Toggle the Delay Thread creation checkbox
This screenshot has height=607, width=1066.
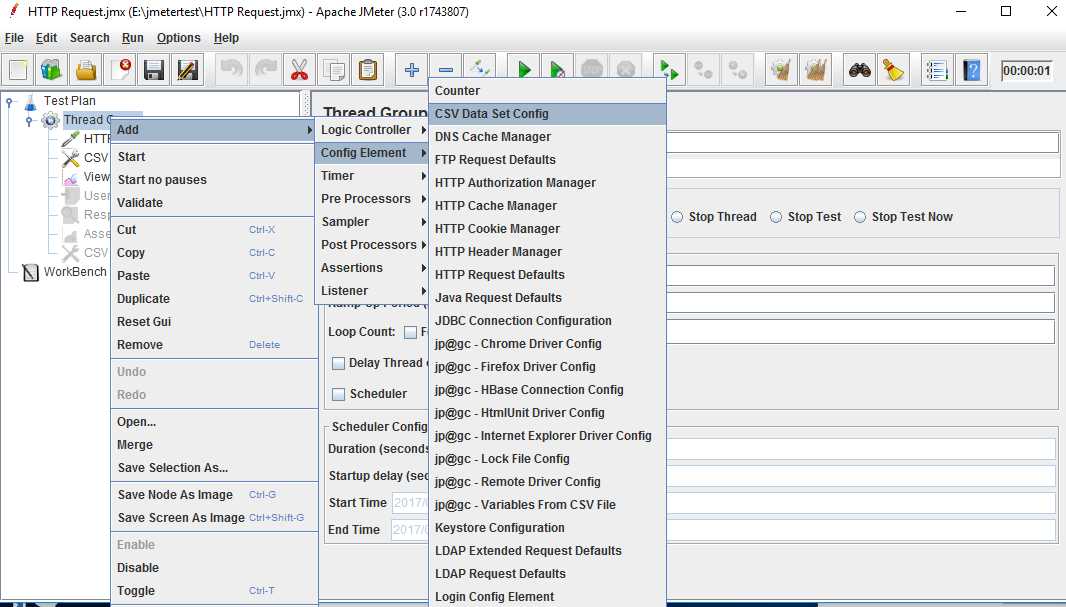(338, 364)
